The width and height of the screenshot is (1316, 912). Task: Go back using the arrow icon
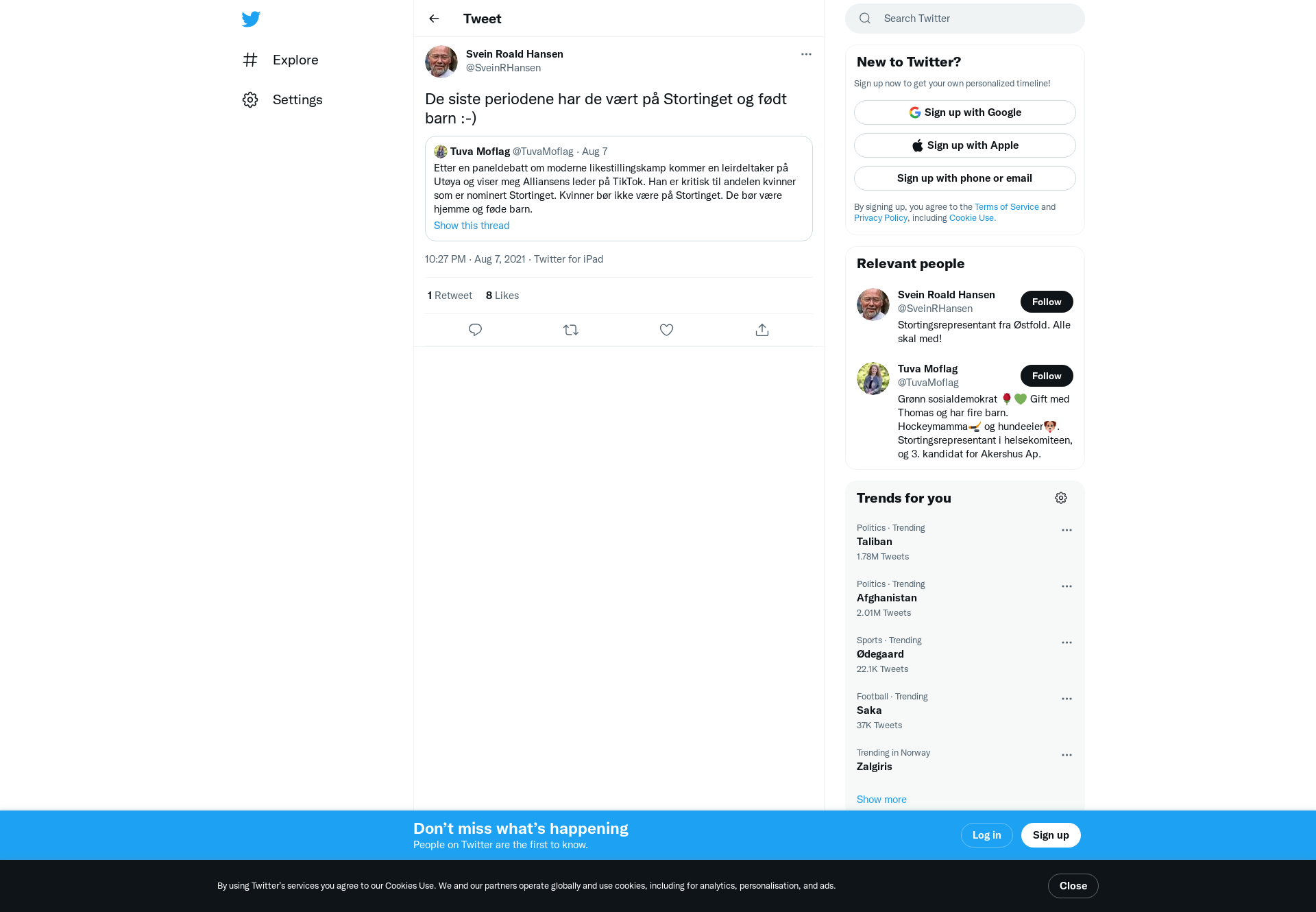pyautogui.click(x=434, y=19)
